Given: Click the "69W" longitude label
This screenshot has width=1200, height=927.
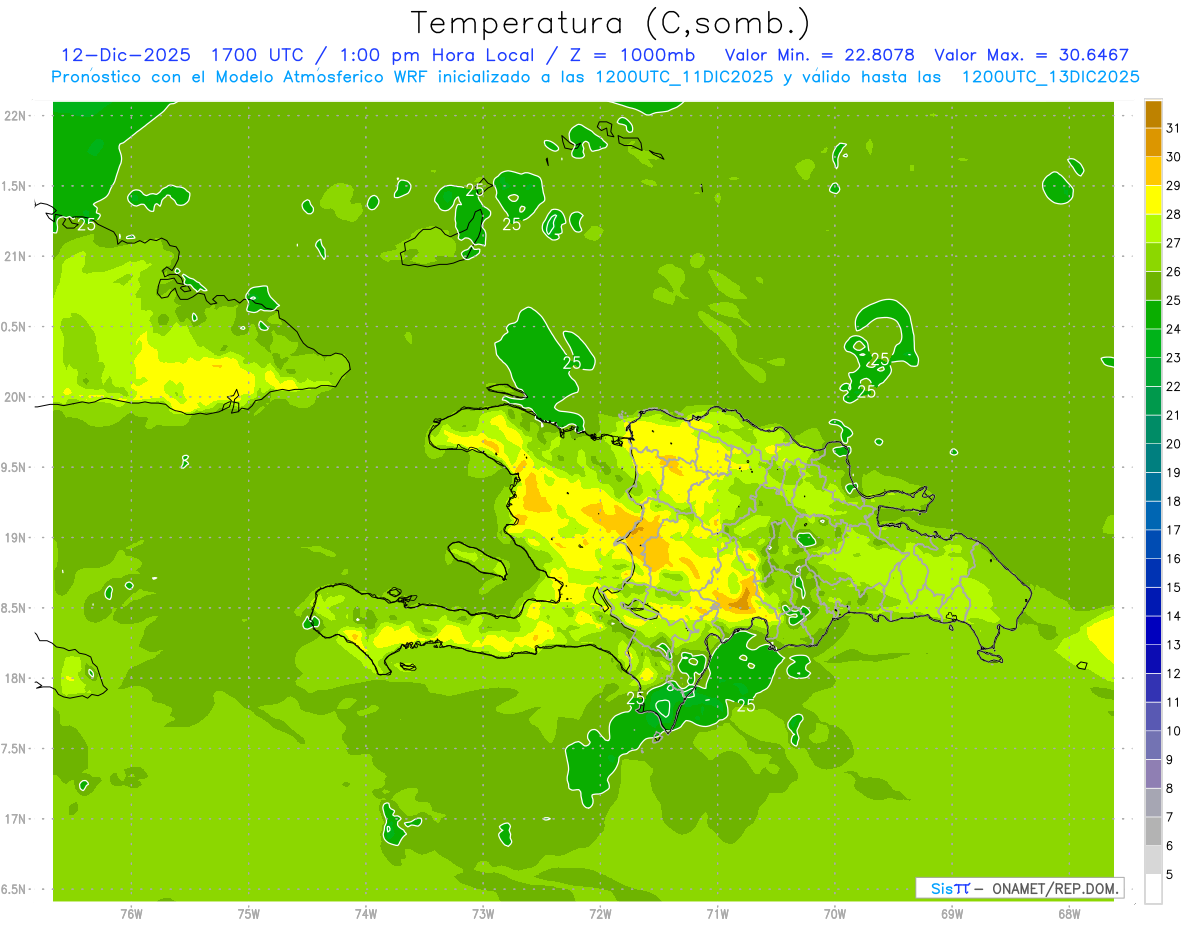Looking at the screenshot, I should pyautogui.click(x=952, y=913).
